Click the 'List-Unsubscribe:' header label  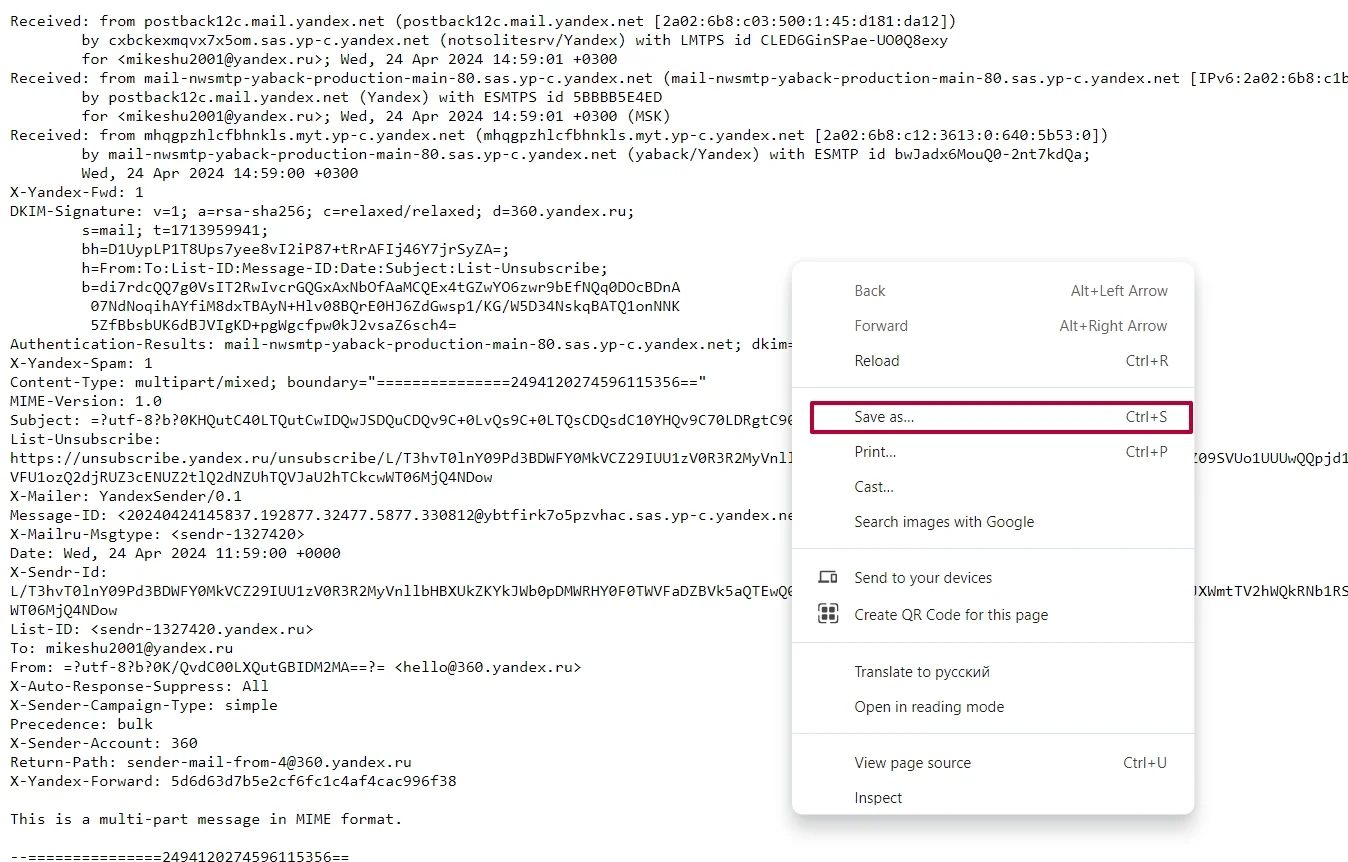(x=85, y=439)
